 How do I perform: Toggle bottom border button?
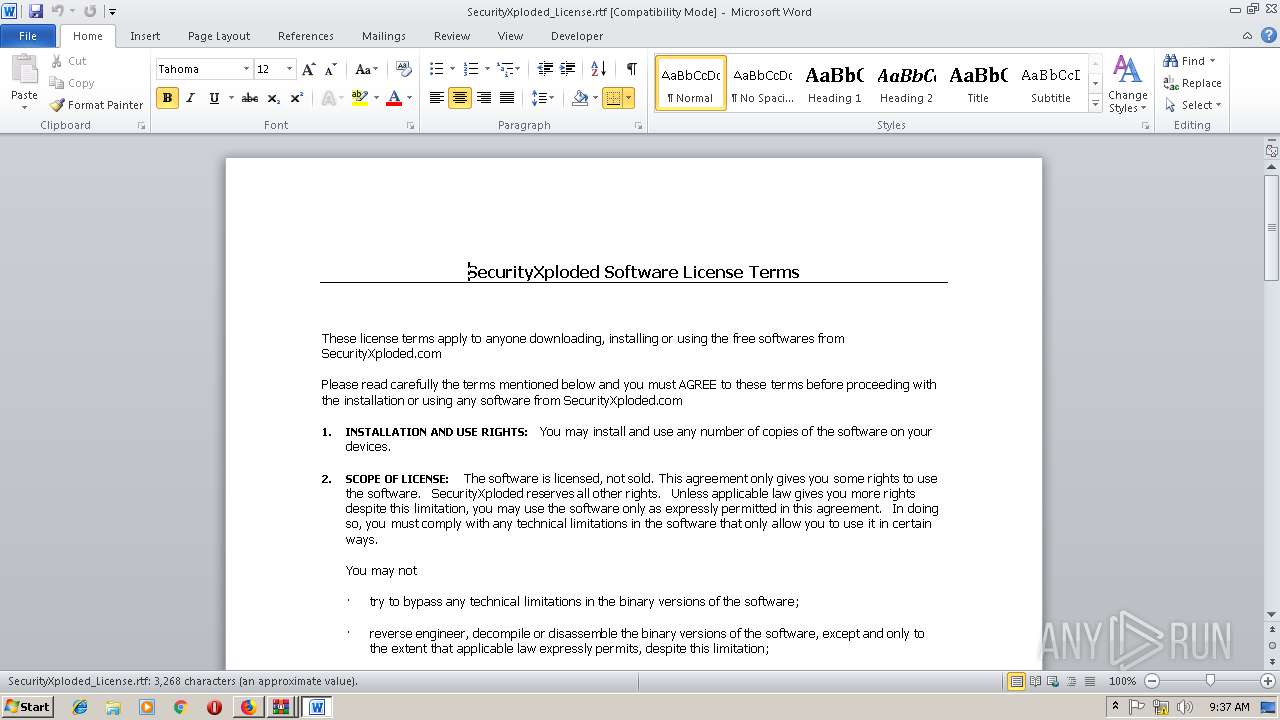[x=613, y=98]
